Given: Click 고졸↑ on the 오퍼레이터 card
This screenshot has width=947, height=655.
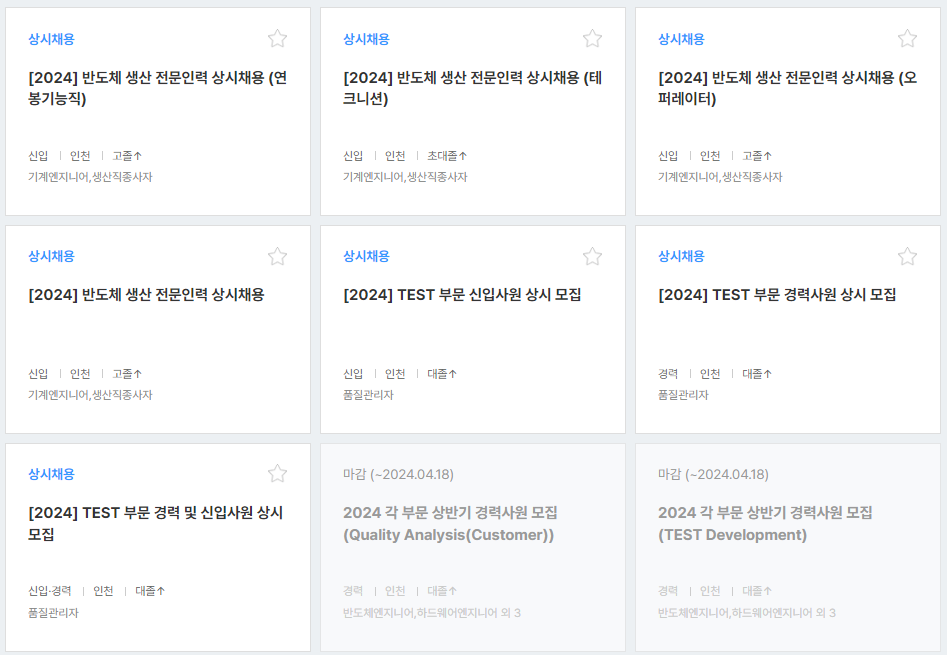Looking at the screenshot, I should pos(757,156).
